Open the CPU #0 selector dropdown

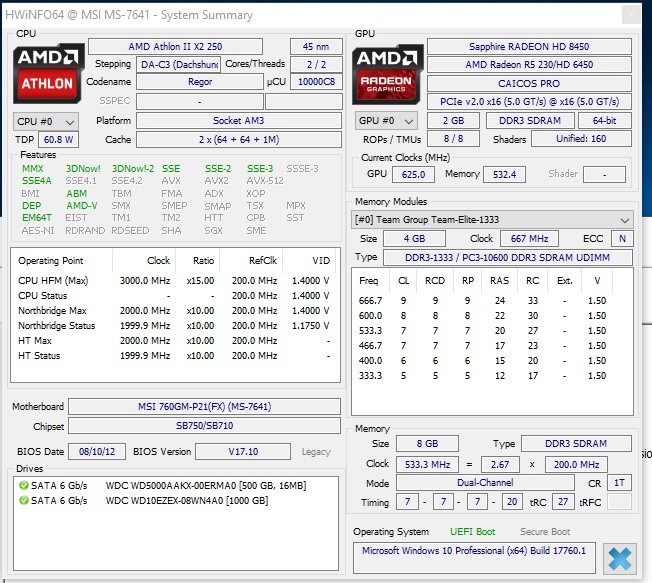coord(46,121)
